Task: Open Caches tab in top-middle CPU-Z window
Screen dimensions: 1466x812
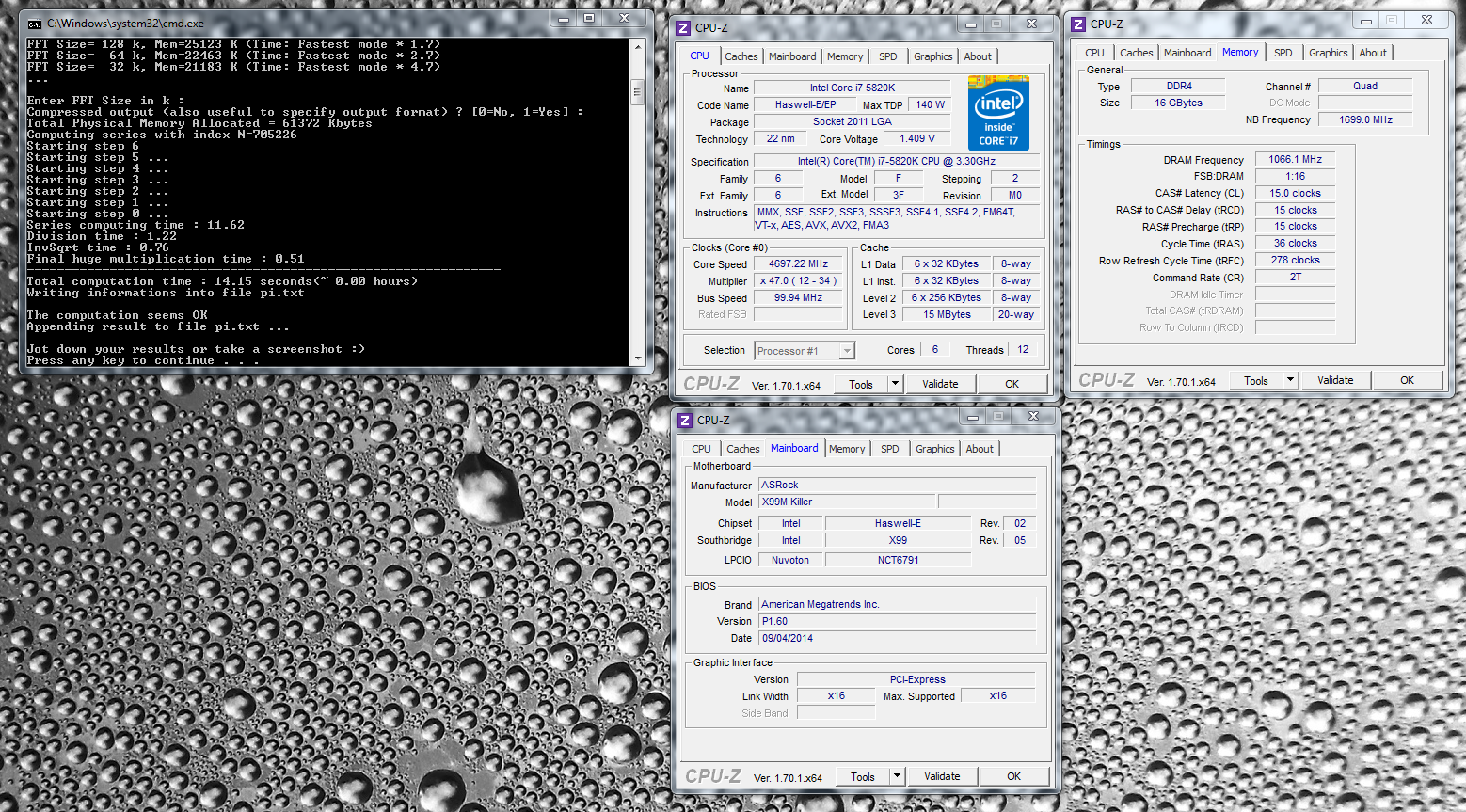Action: tap(741, 56)
